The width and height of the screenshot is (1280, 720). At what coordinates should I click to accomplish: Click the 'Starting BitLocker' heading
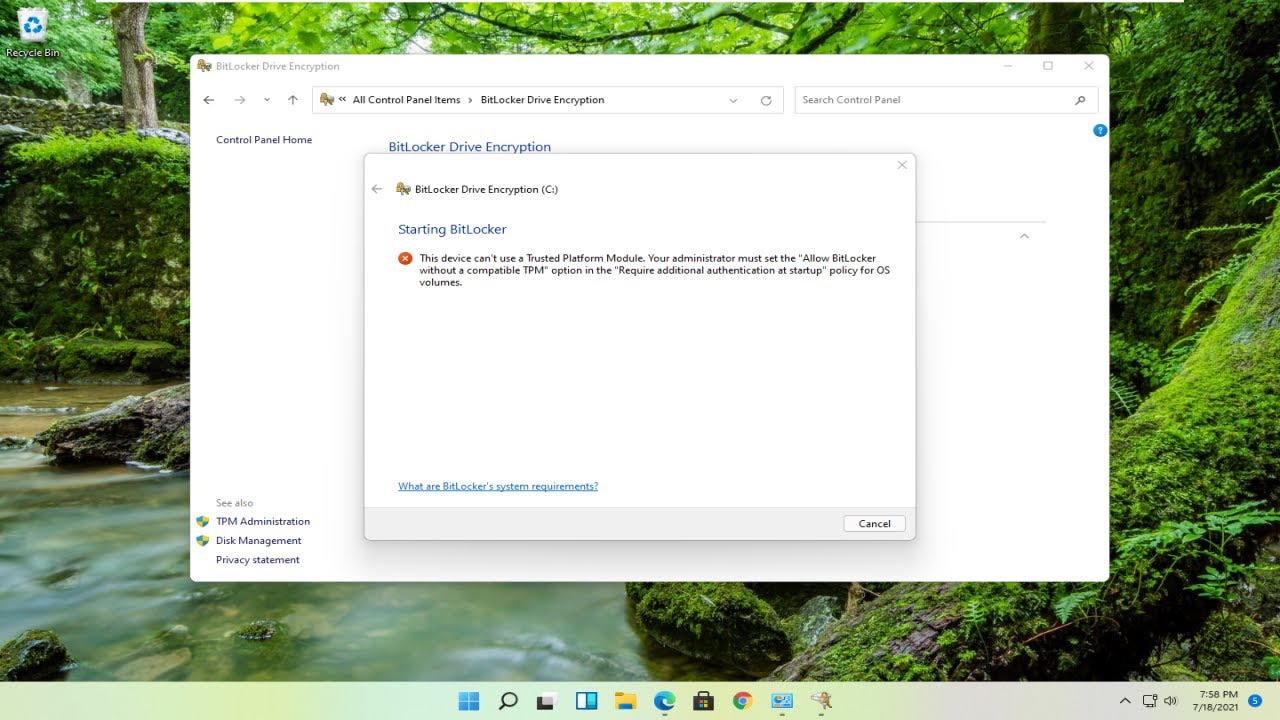point(452,229)
